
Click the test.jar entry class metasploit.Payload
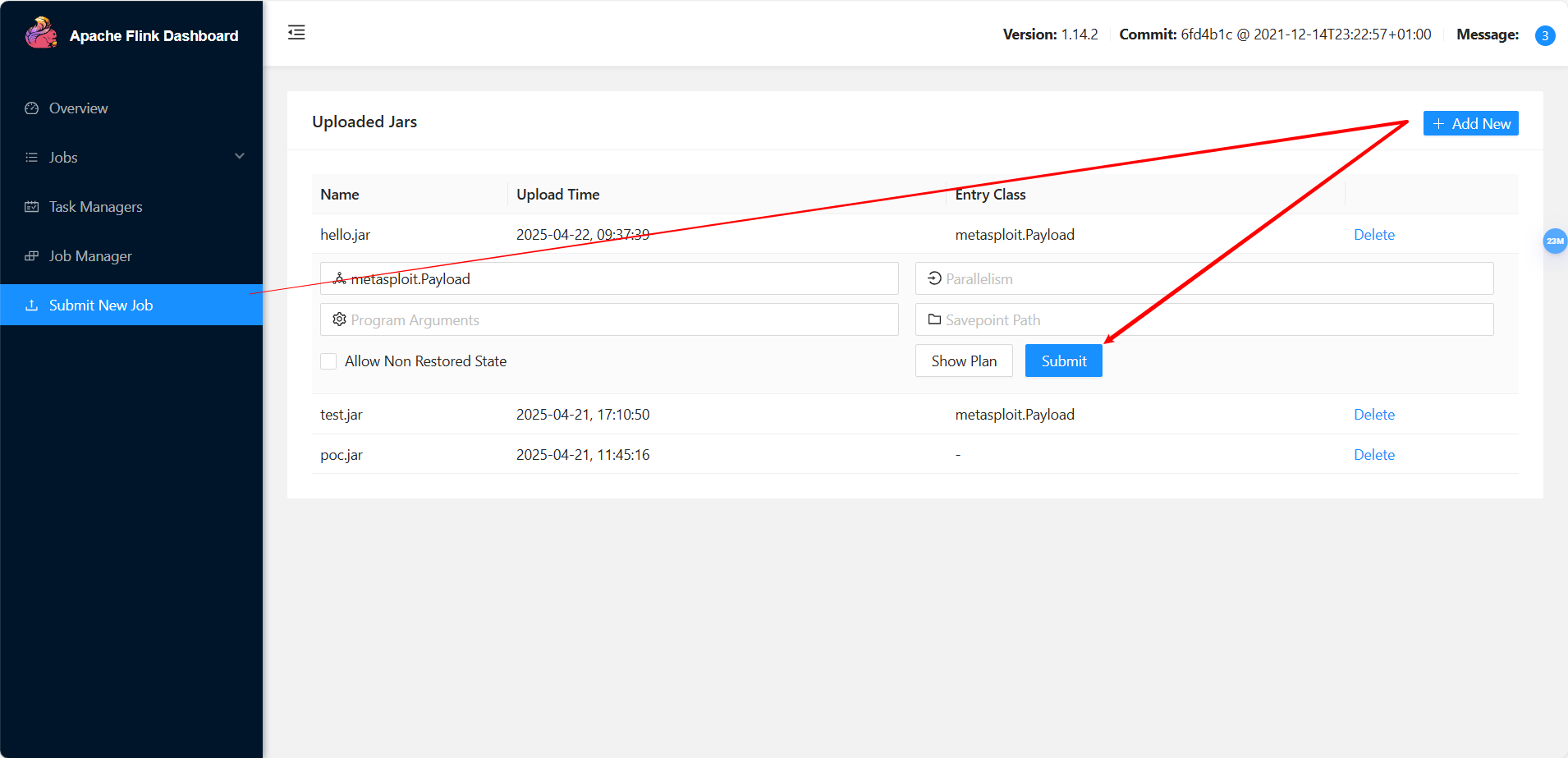(x=1015, y=415)
